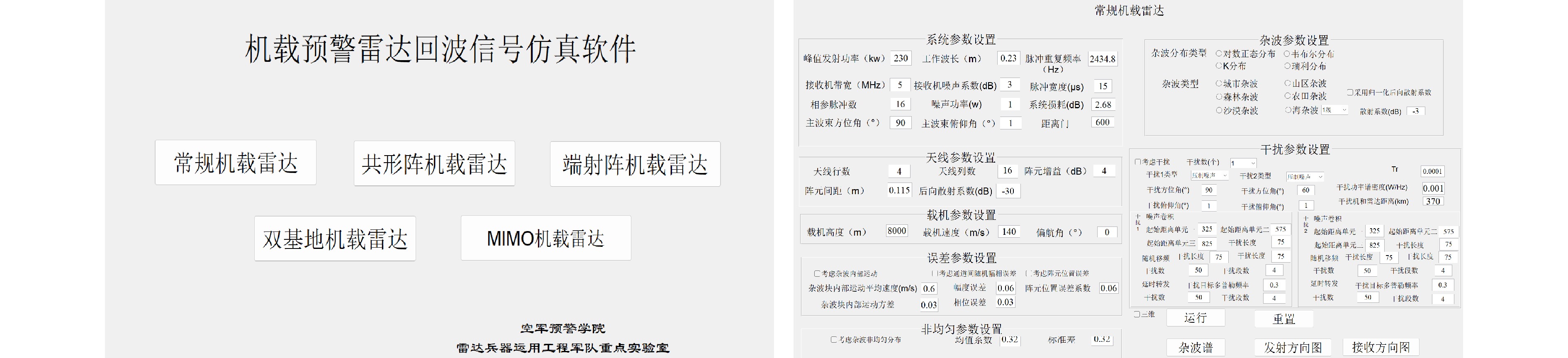The height and width of the screenshot is (358, 1568).
Task: Open the 共形阵机载雷达 module
Action: (x=434, y=164)
